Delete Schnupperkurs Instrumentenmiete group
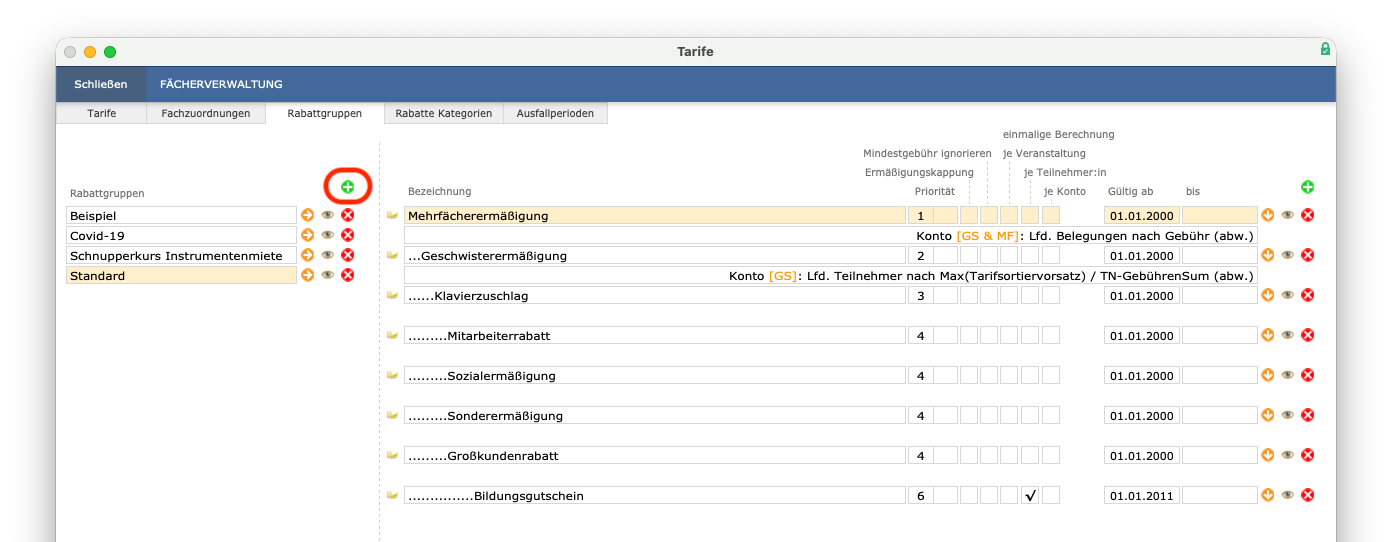The width and height of the screenshot is (1392, 542). click(347, 255)
